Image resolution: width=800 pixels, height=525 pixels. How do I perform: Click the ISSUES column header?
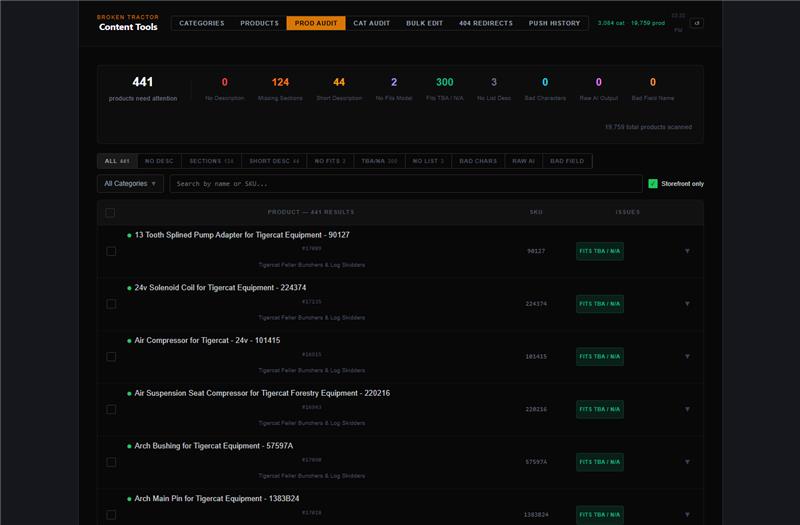click(x=627, y=212)
